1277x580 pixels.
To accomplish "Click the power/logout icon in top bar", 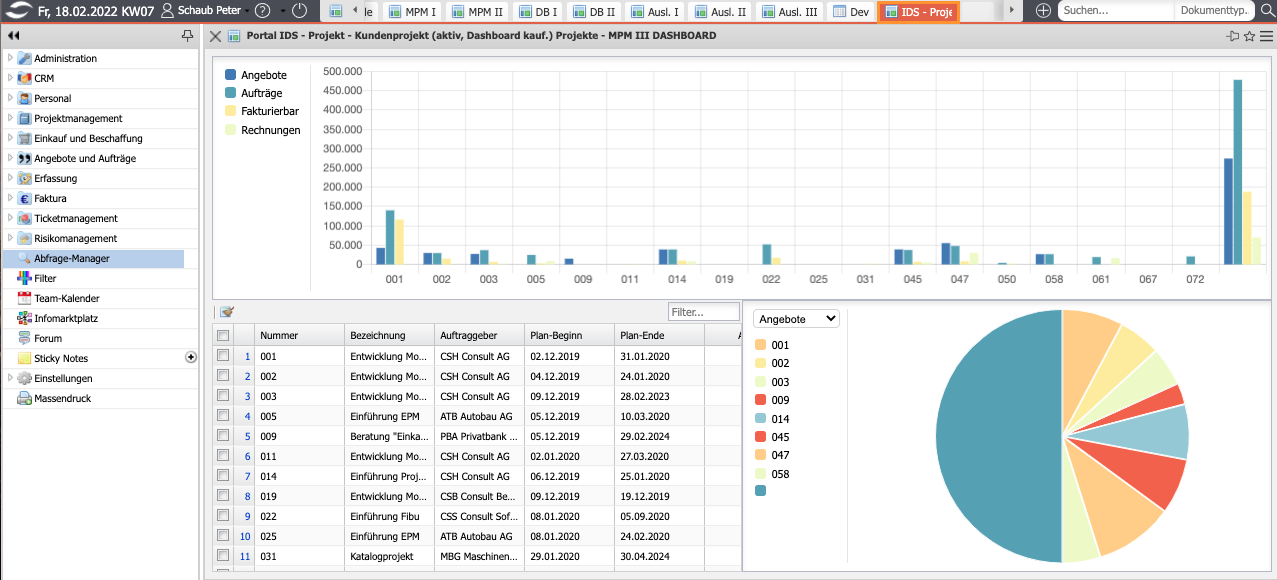I will [300, 10].
